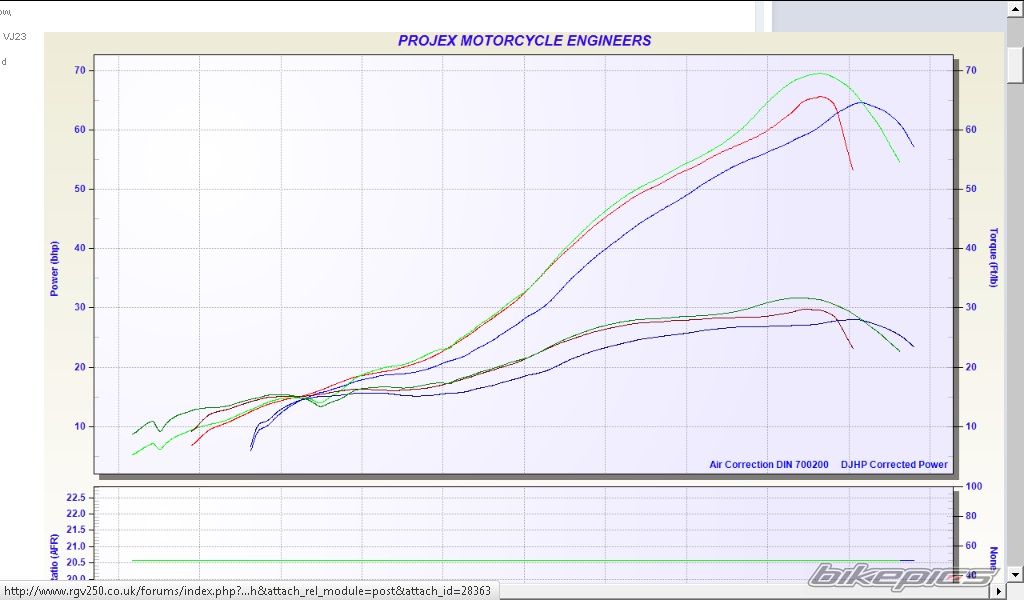This screenshot has height=600, width=1024.
Task: Click the flat green AFR line
Action: tap(500, 561)
